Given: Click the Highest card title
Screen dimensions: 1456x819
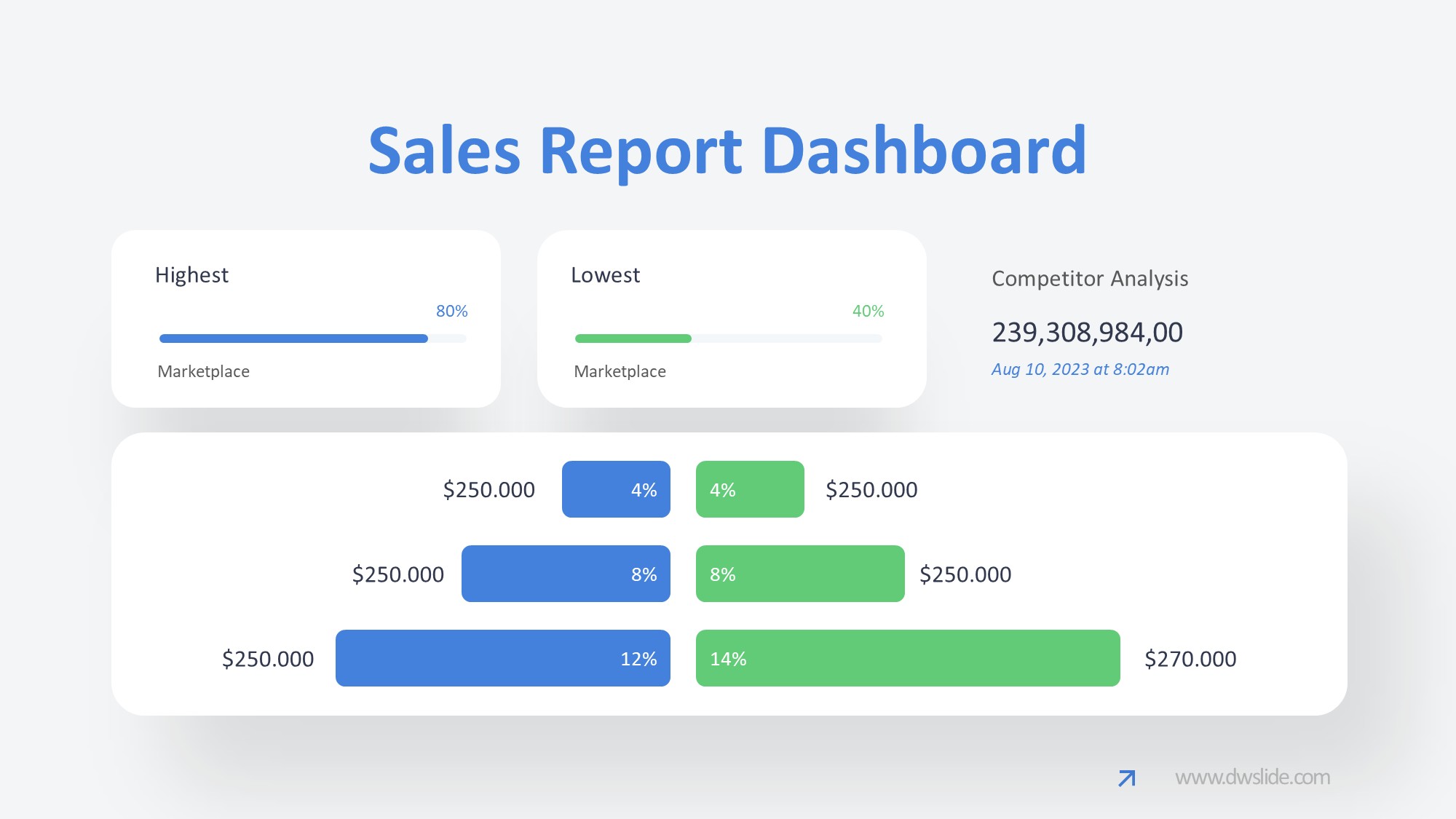Looking at the screenshot, I should [191, 275].
